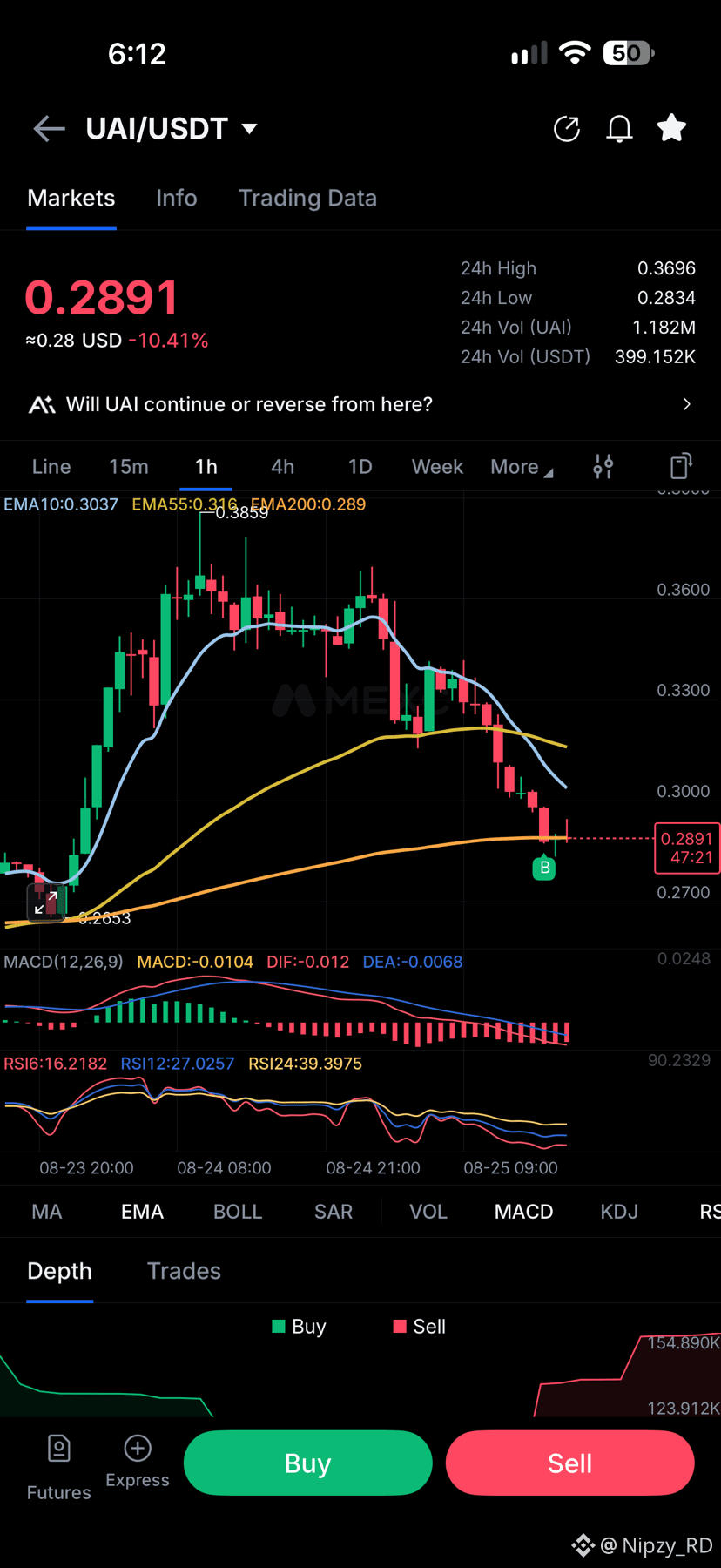Expand the AI prompt chevron arrow

click(686, 404)
